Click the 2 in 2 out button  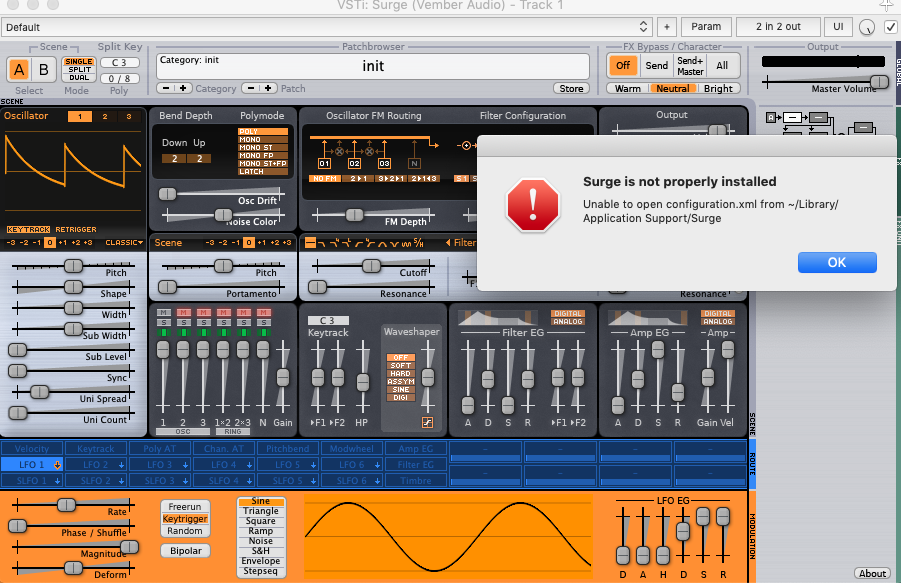pyautogui.click(x=778, y=27)
